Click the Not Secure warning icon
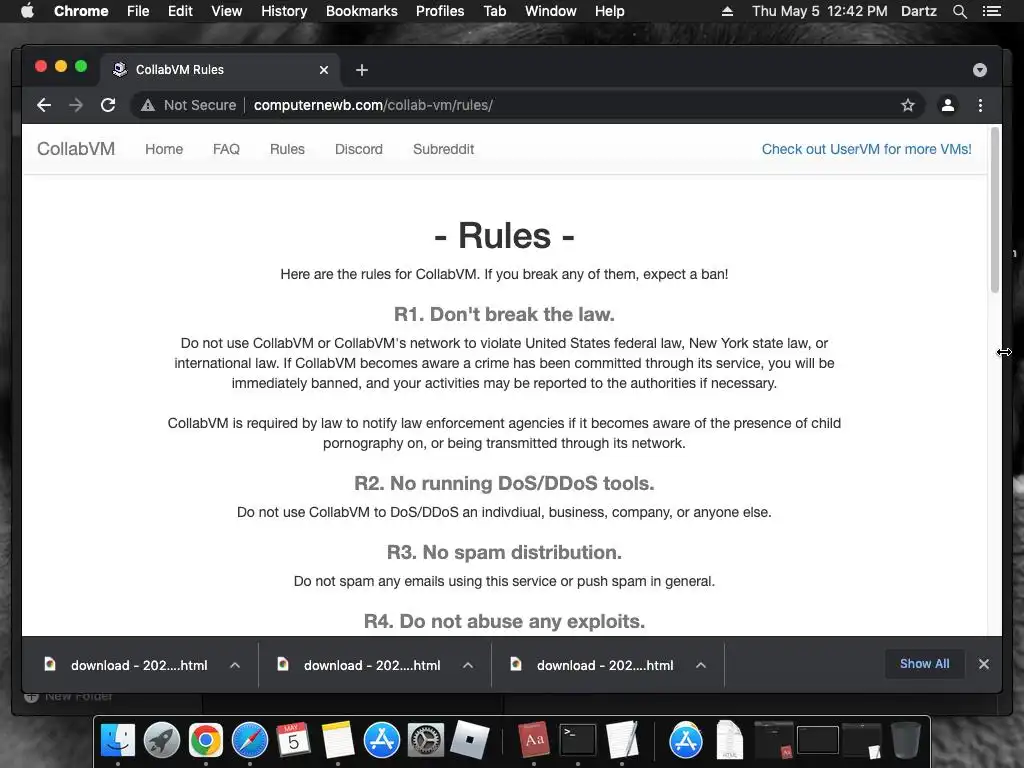1024x768 pixels. (148, 105)
